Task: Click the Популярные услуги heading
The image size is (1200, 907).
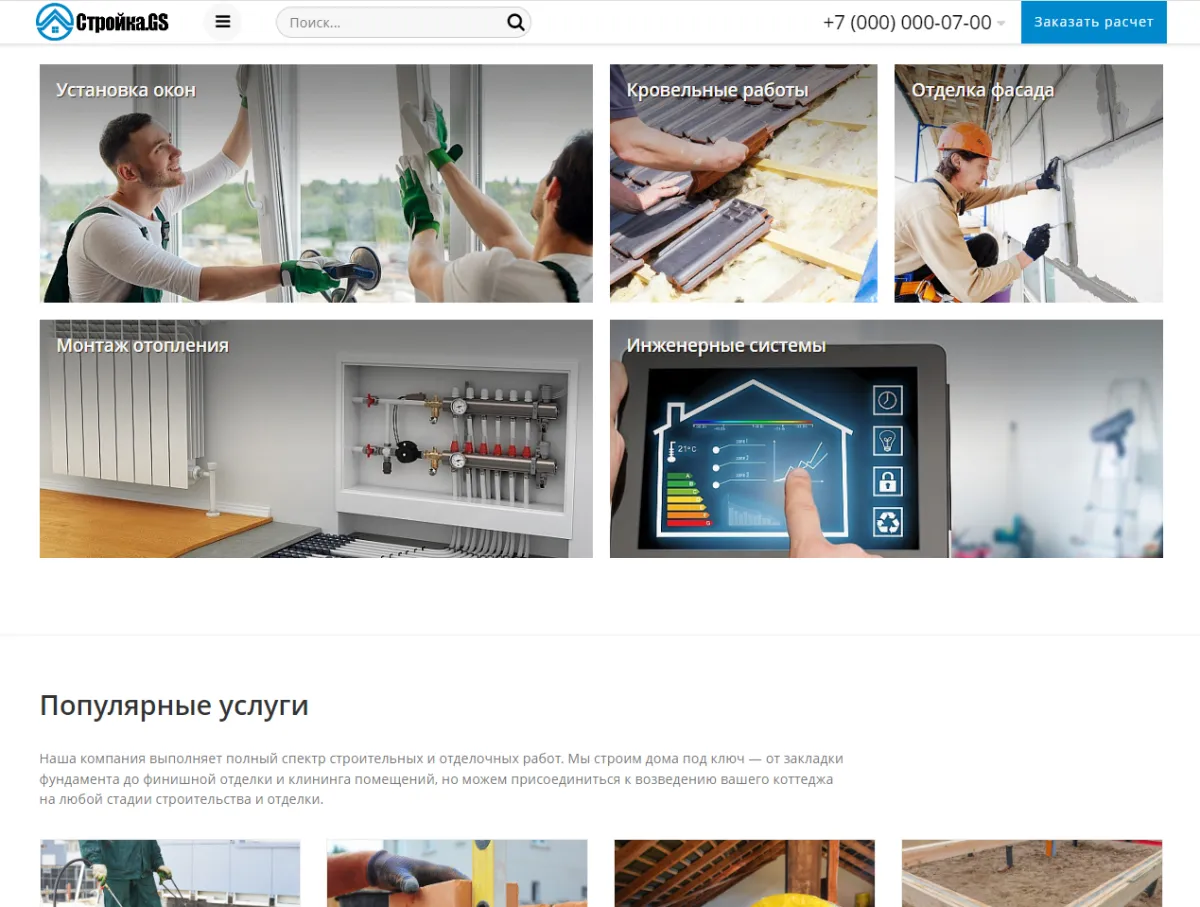Action: pos(173,705)
